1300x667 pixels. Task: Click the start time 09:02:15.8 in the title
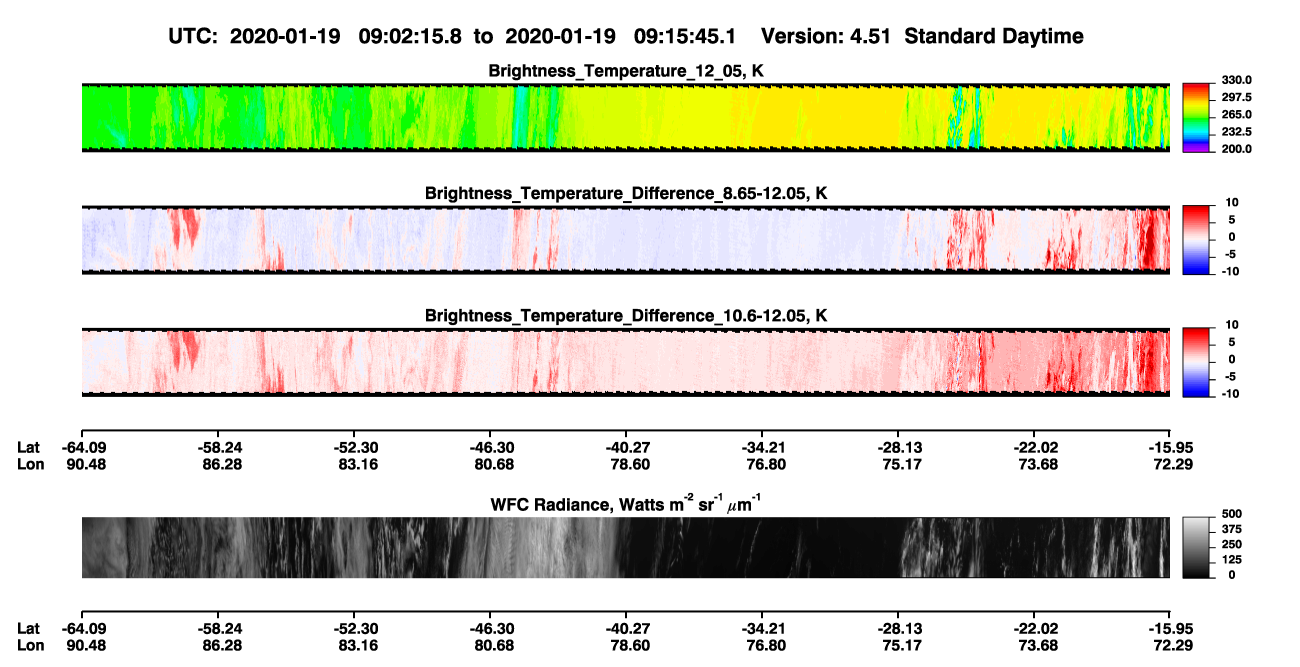pos(412,37)
